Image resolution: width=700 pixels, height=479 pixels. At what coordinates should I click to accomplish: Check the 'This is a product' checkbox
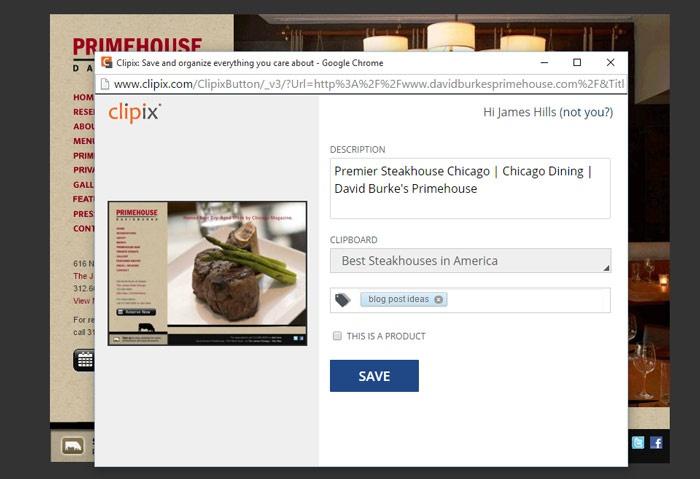click(337, 336)
